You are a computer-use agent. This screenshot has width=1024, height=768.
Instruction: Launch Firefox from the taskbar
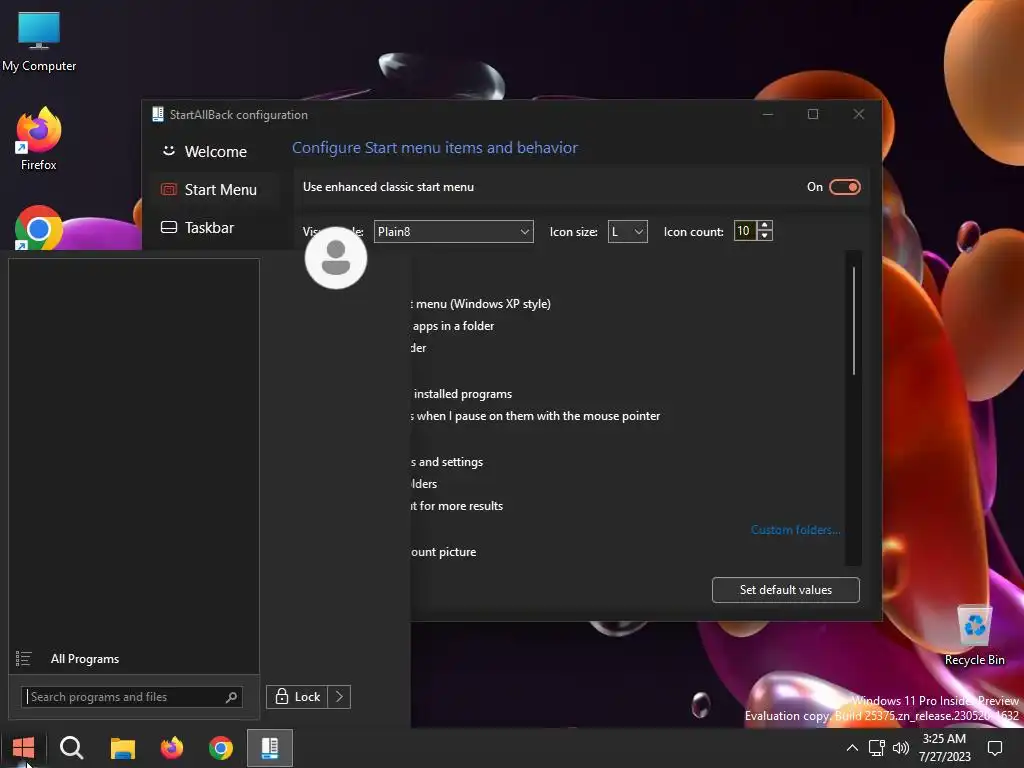[x=172, y=748]
